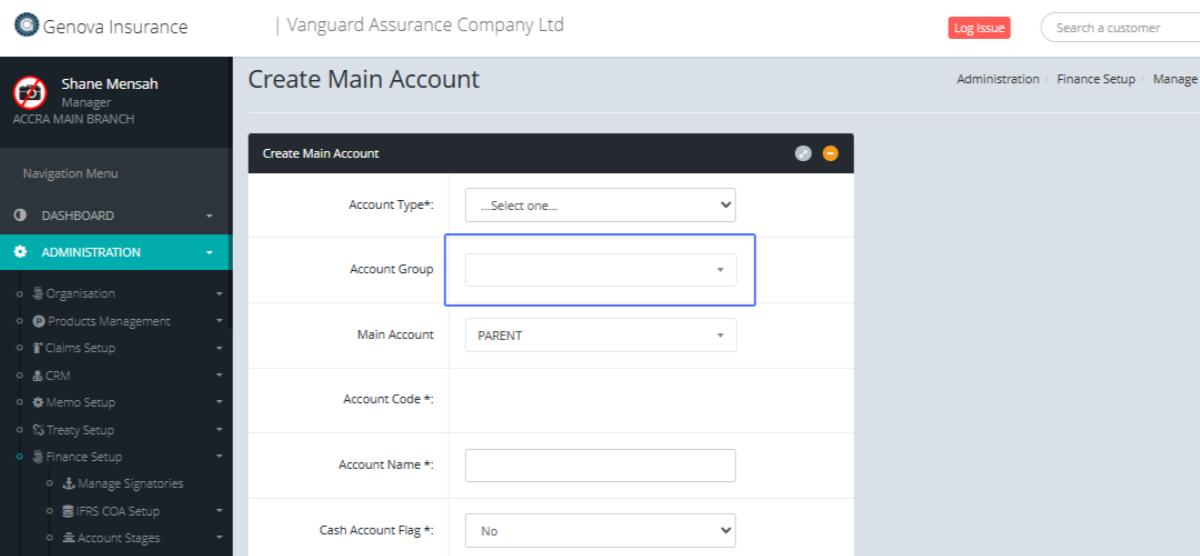Click Shane Mensah's profile avatar
The height and width of the screenshot is (556, 1200).
[x=30, y=92]
